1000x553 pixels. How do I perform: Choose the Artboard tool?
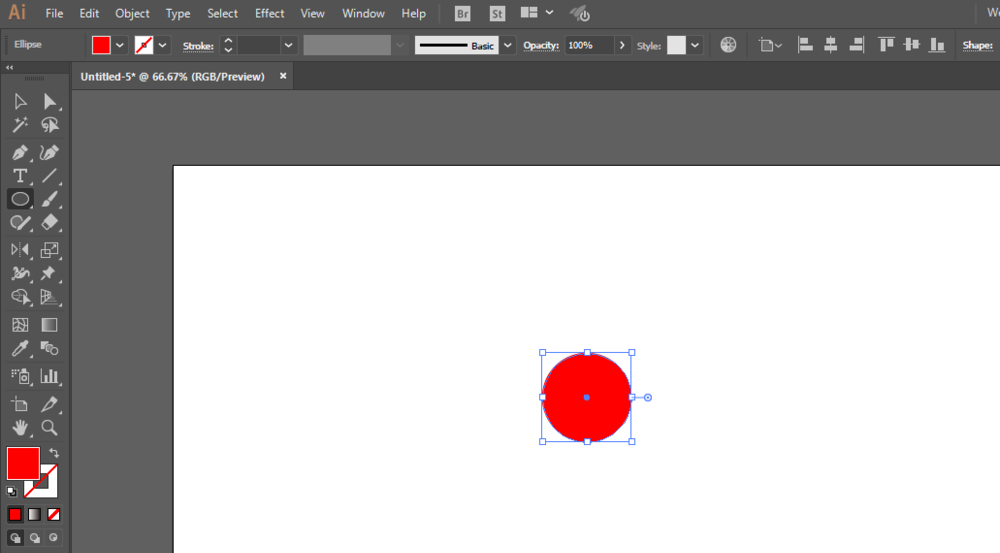click(x=20, y=404)
